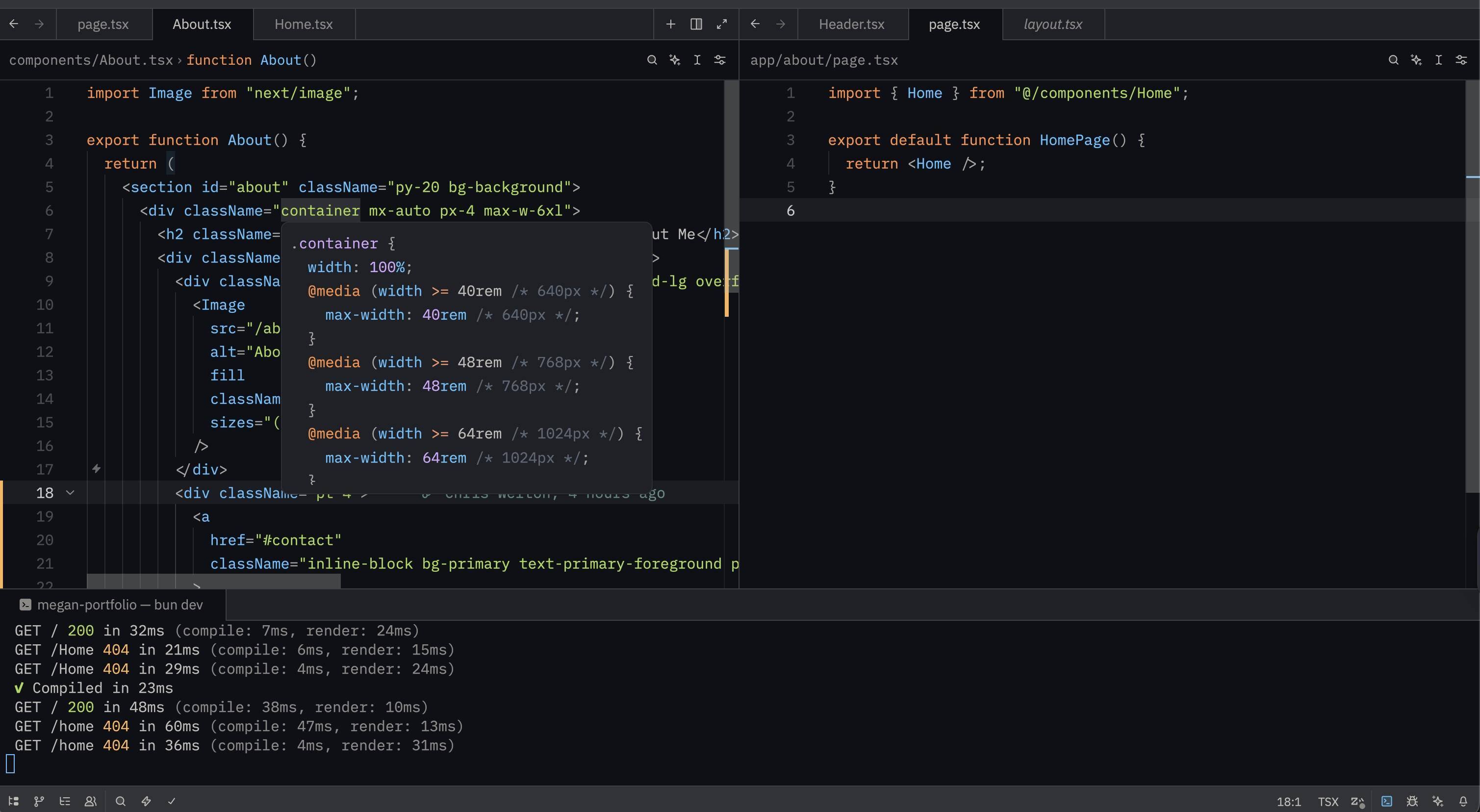Toggle the terminal panel button in status bar

pyautogui.click(x=1387, y=801)
